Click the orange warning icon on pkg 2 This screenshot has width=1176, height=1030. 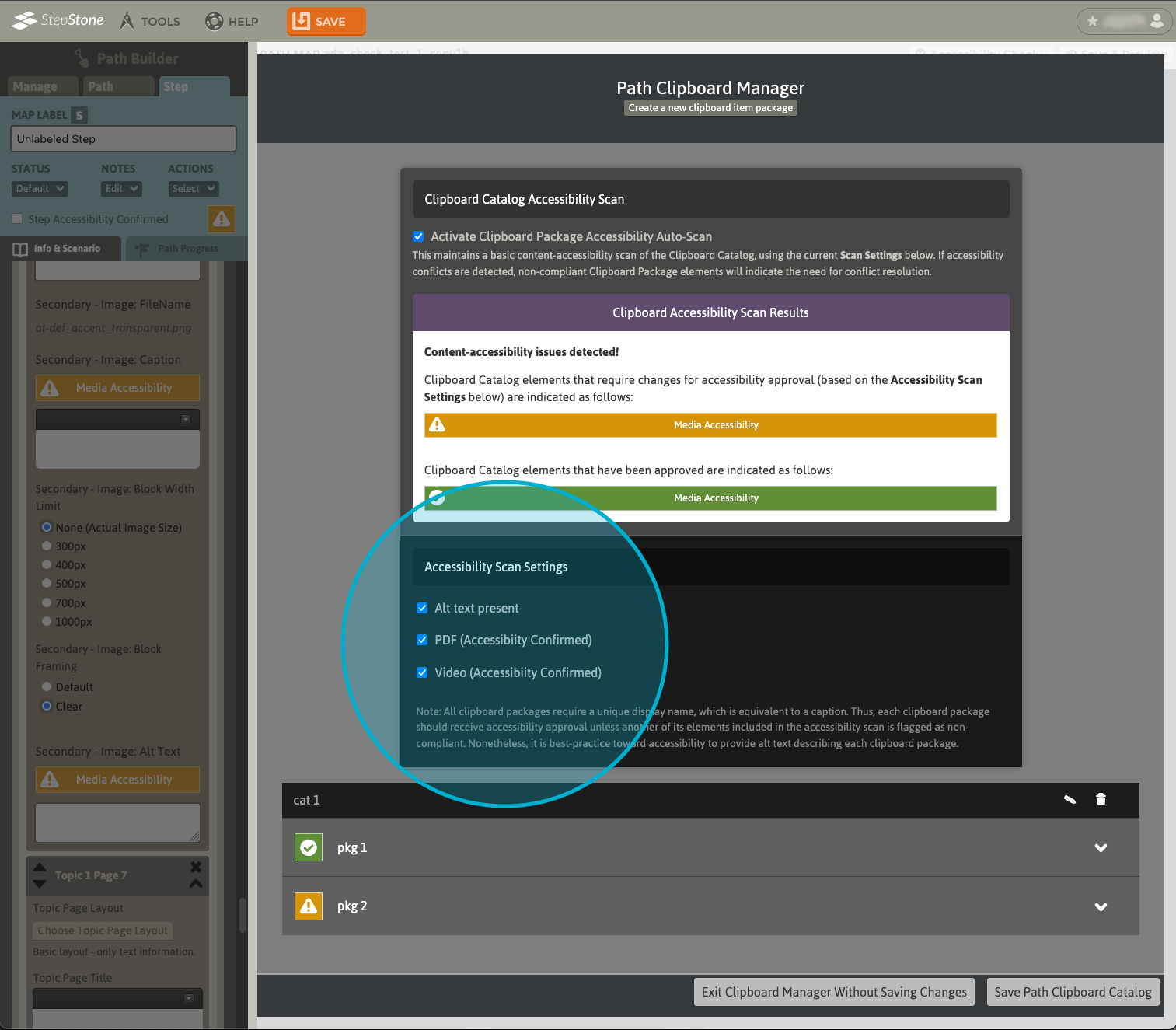tap(309, 906)
